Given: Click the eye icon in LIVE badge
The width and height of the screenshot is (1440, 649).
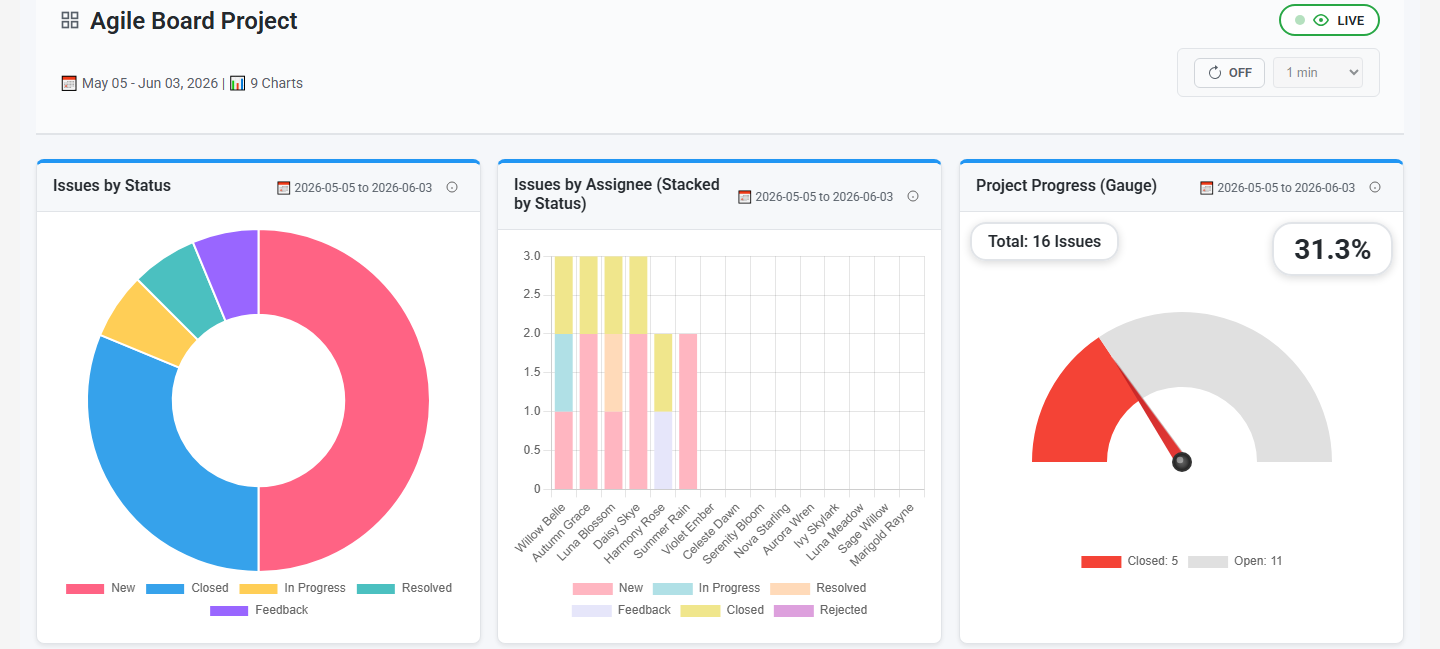Looking at the screenshot, I should (1321, 20).
